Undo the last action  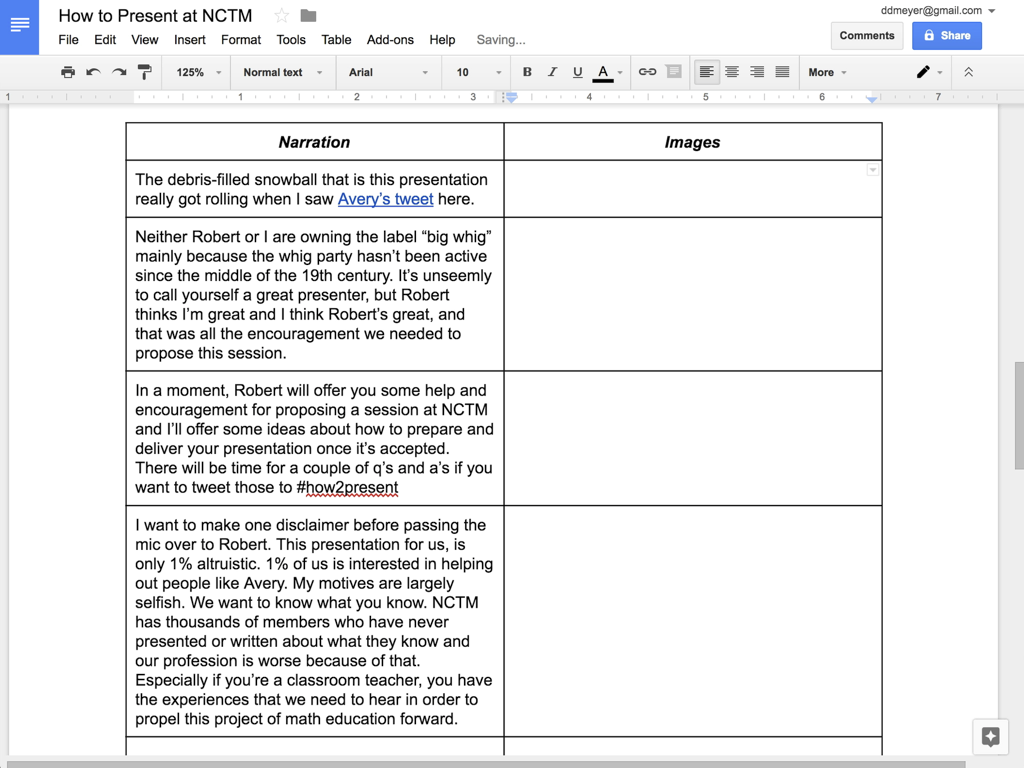coord(93,72)
